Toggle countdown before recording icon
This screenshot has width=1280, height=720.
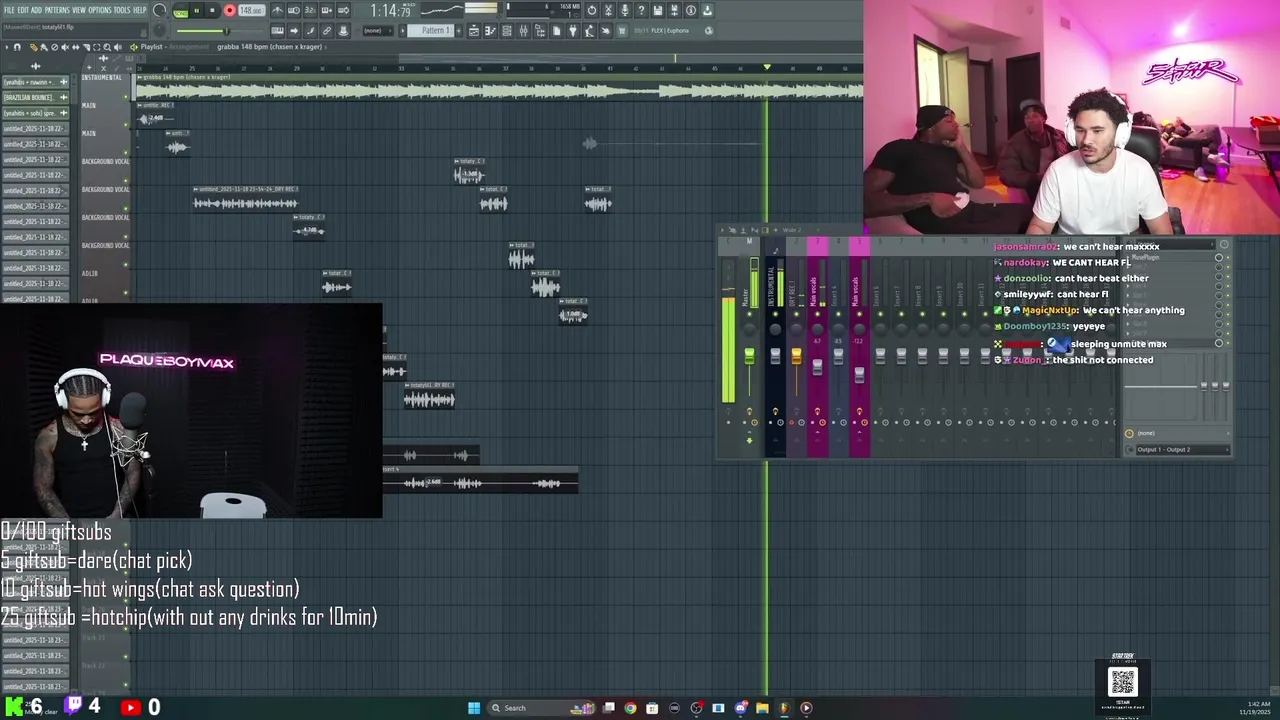click(309, 10)
